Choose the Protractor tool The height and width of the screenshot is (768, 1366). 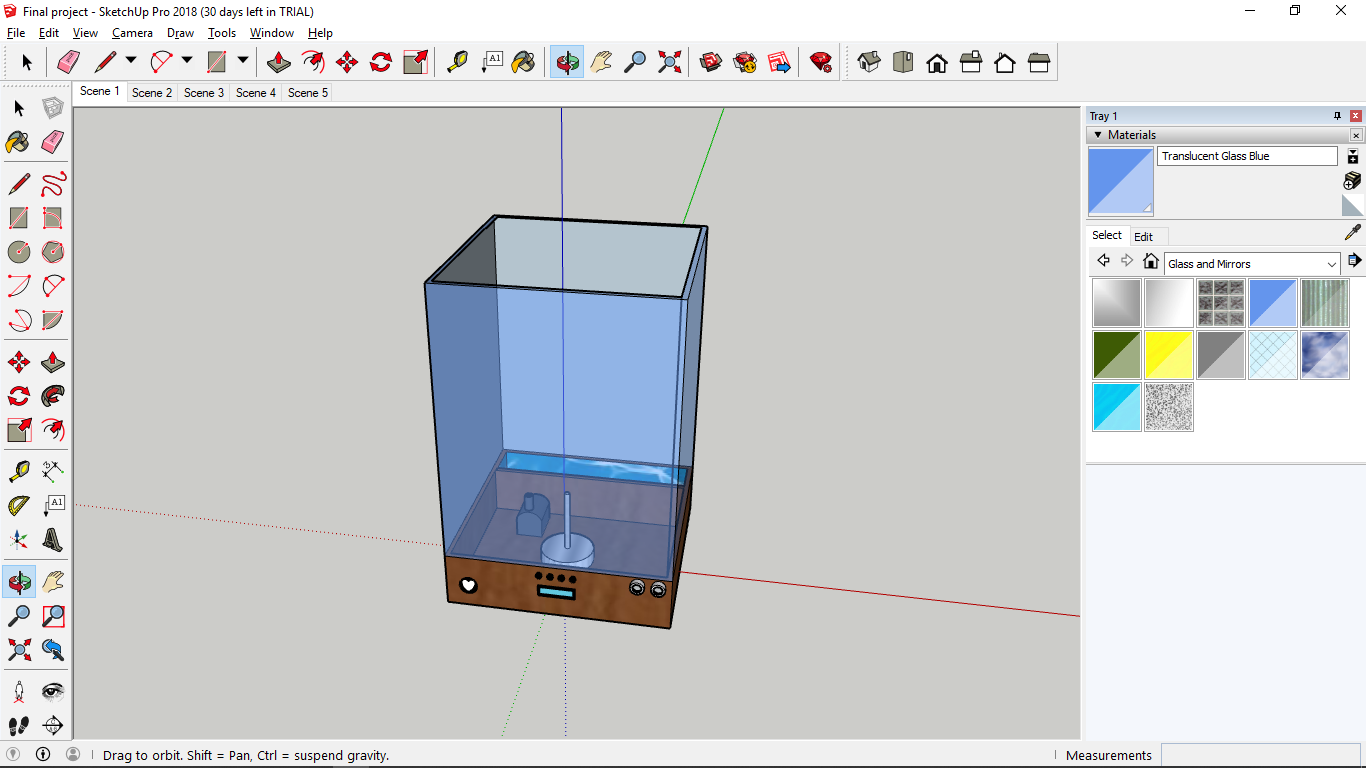pyautogui.click(x=19, y=505)
